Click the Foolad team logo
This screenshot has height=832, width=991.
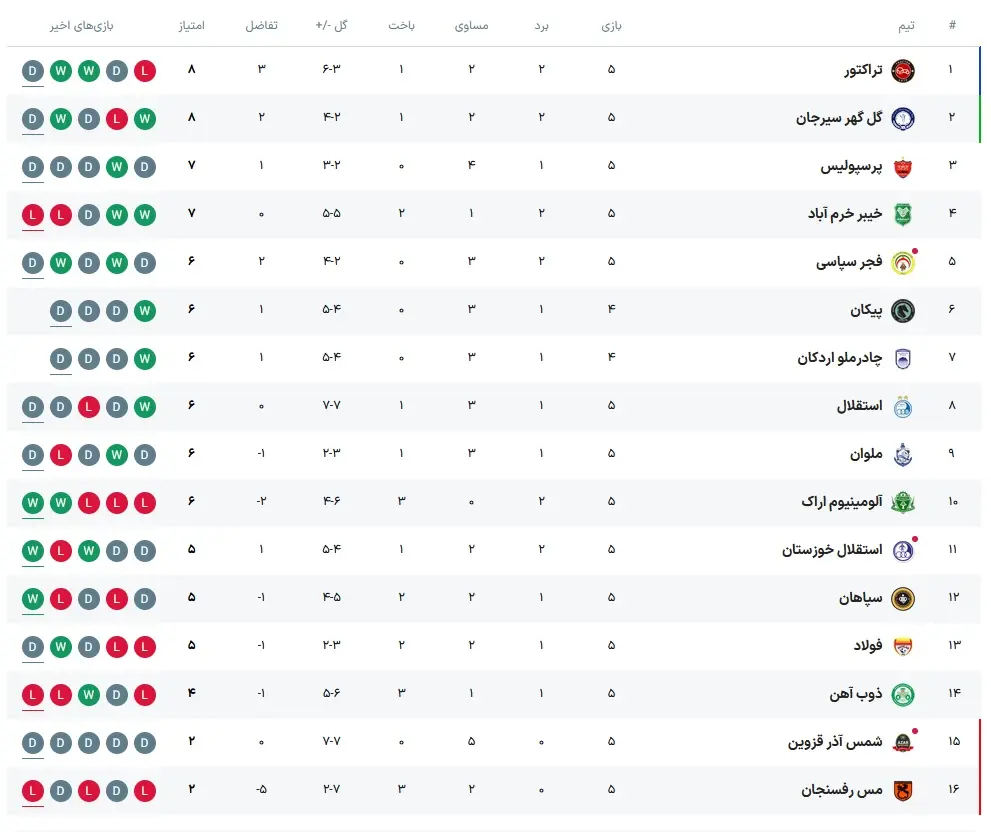pos(903,647)
